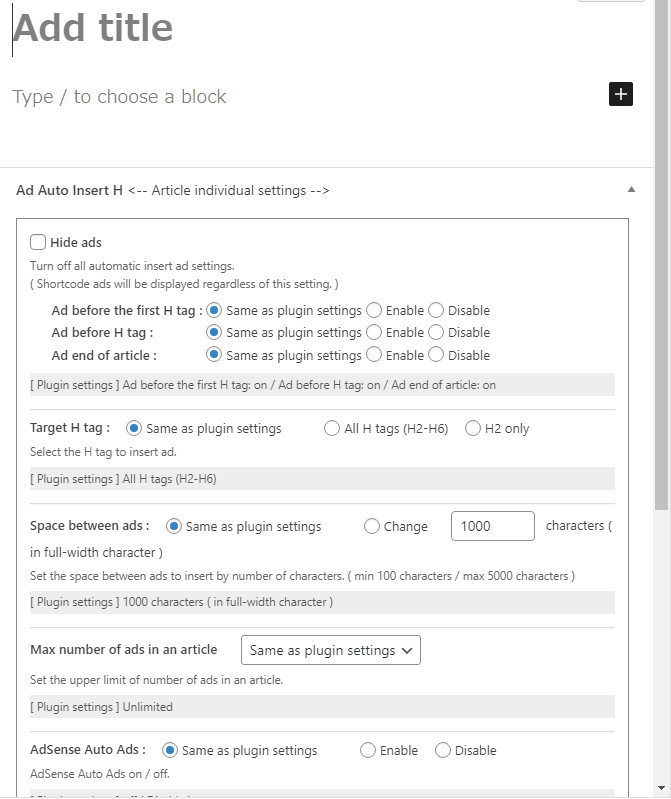Select Disable for Ad before H tag
The height and width of the screenshot is (799, 671).
click(436, 332)
